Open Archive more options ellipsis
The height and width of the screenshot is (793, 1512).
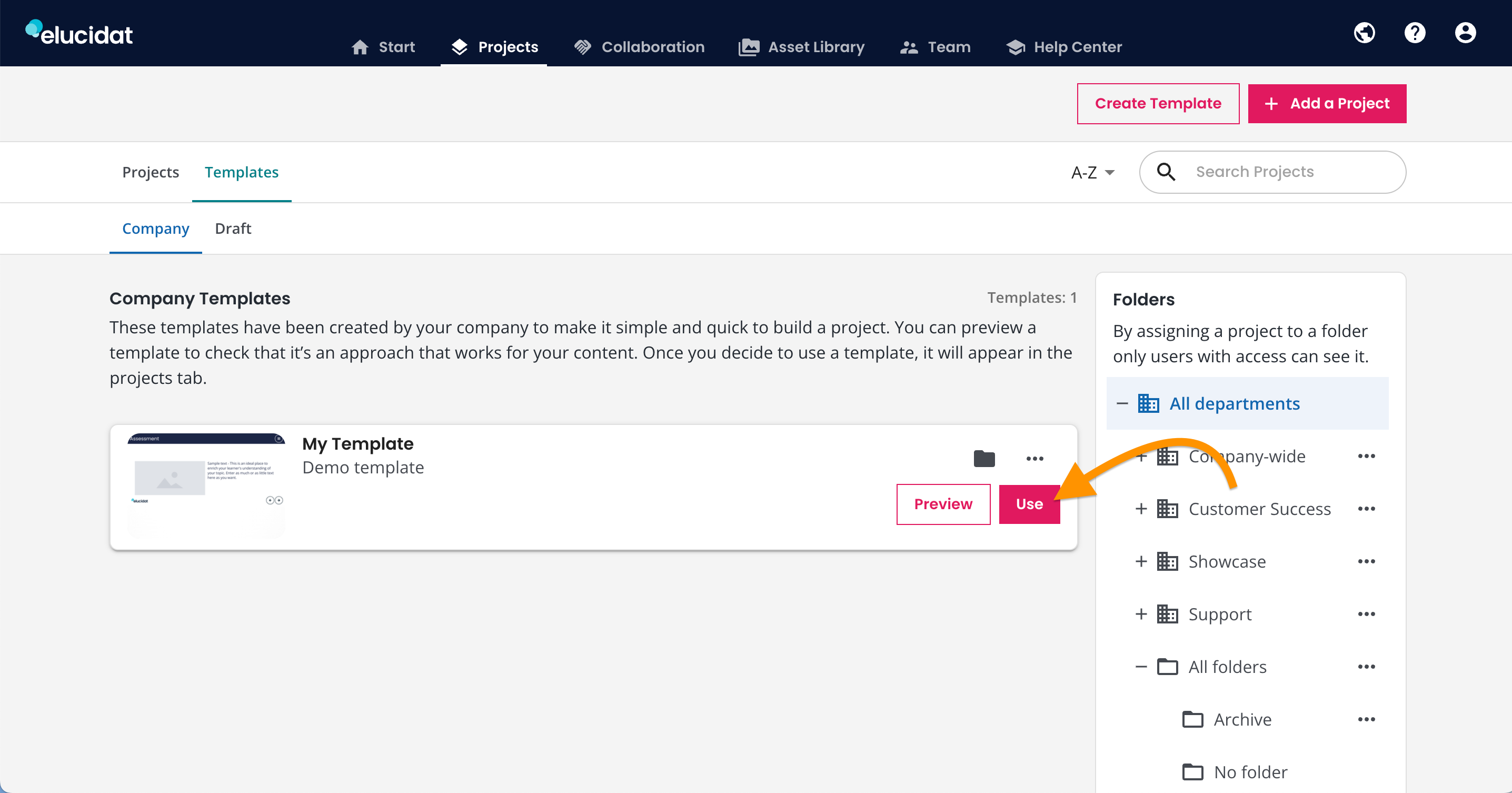(x=1367, y=720)
